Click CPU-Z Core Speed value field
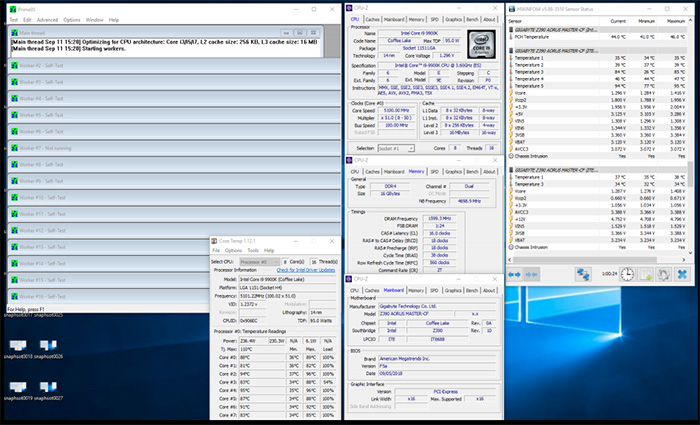 point(395,110)
